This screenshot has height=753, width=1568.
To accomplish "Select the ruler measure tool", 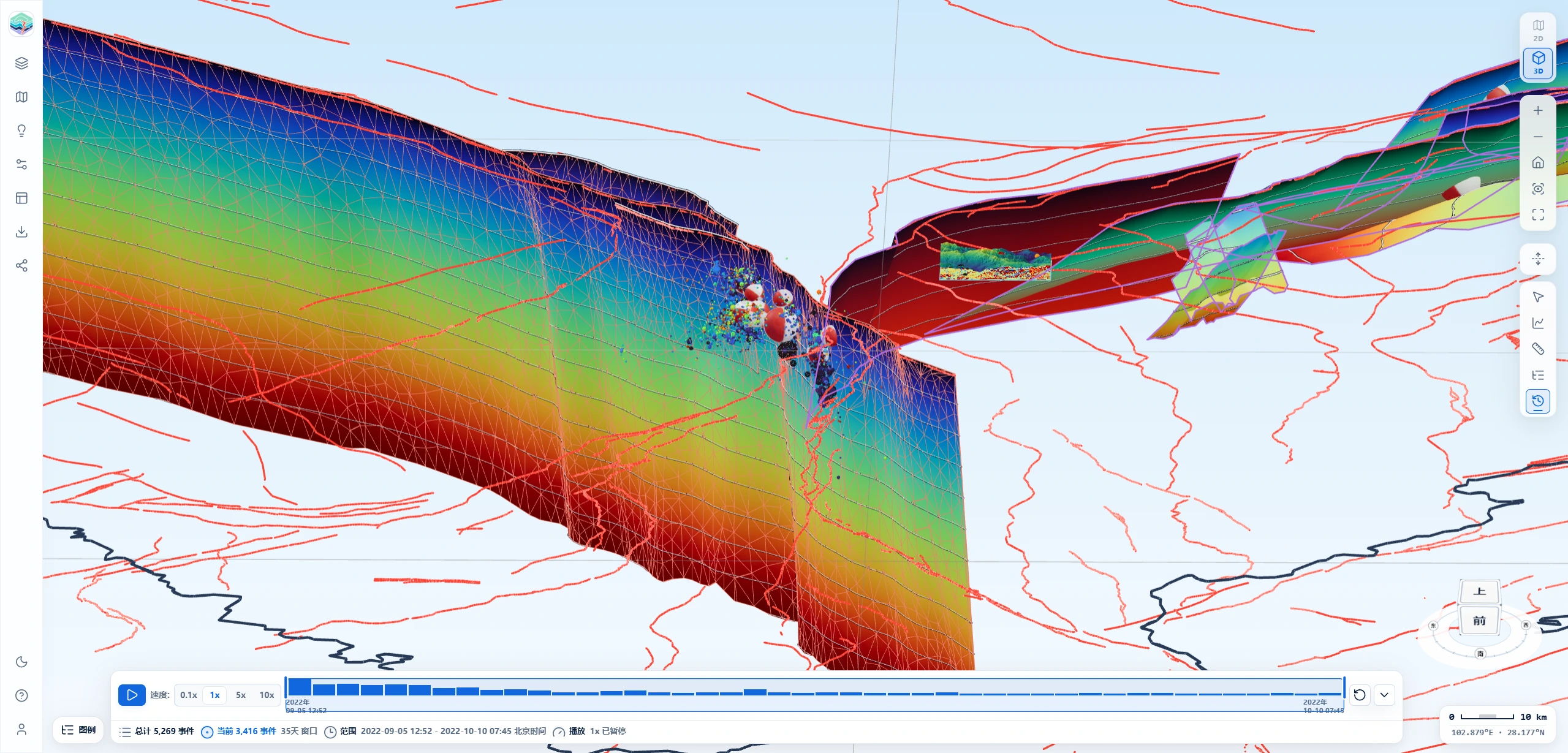I will (1538, 349).
